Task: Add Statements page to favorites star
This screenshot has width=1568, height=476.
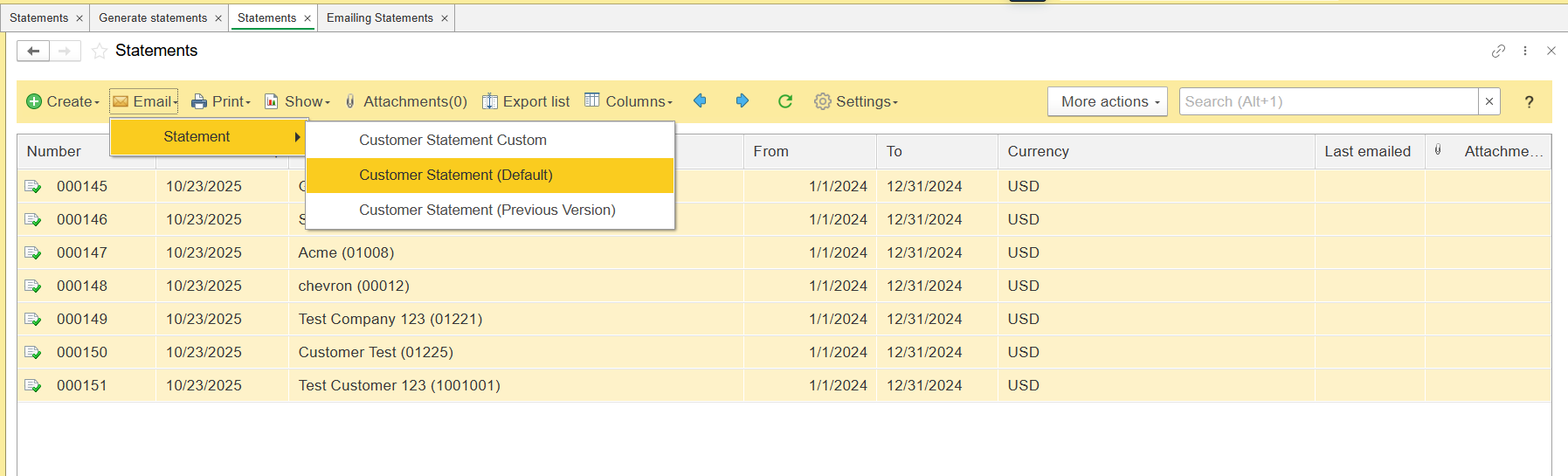Action: [100, 52]
